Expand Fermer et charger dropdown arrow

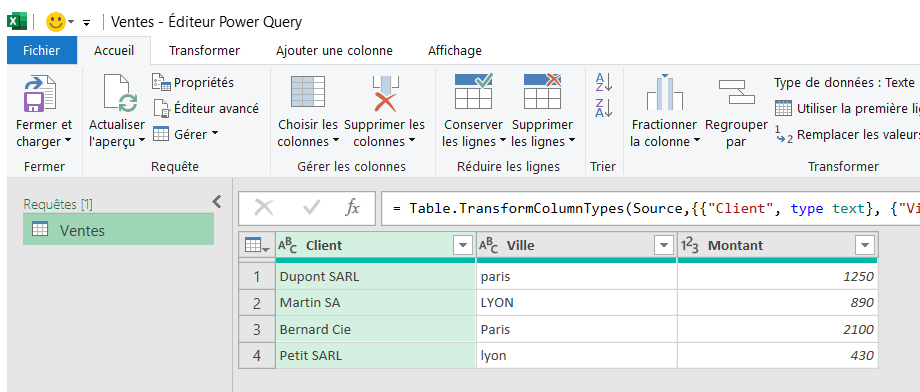coord(67,141)
